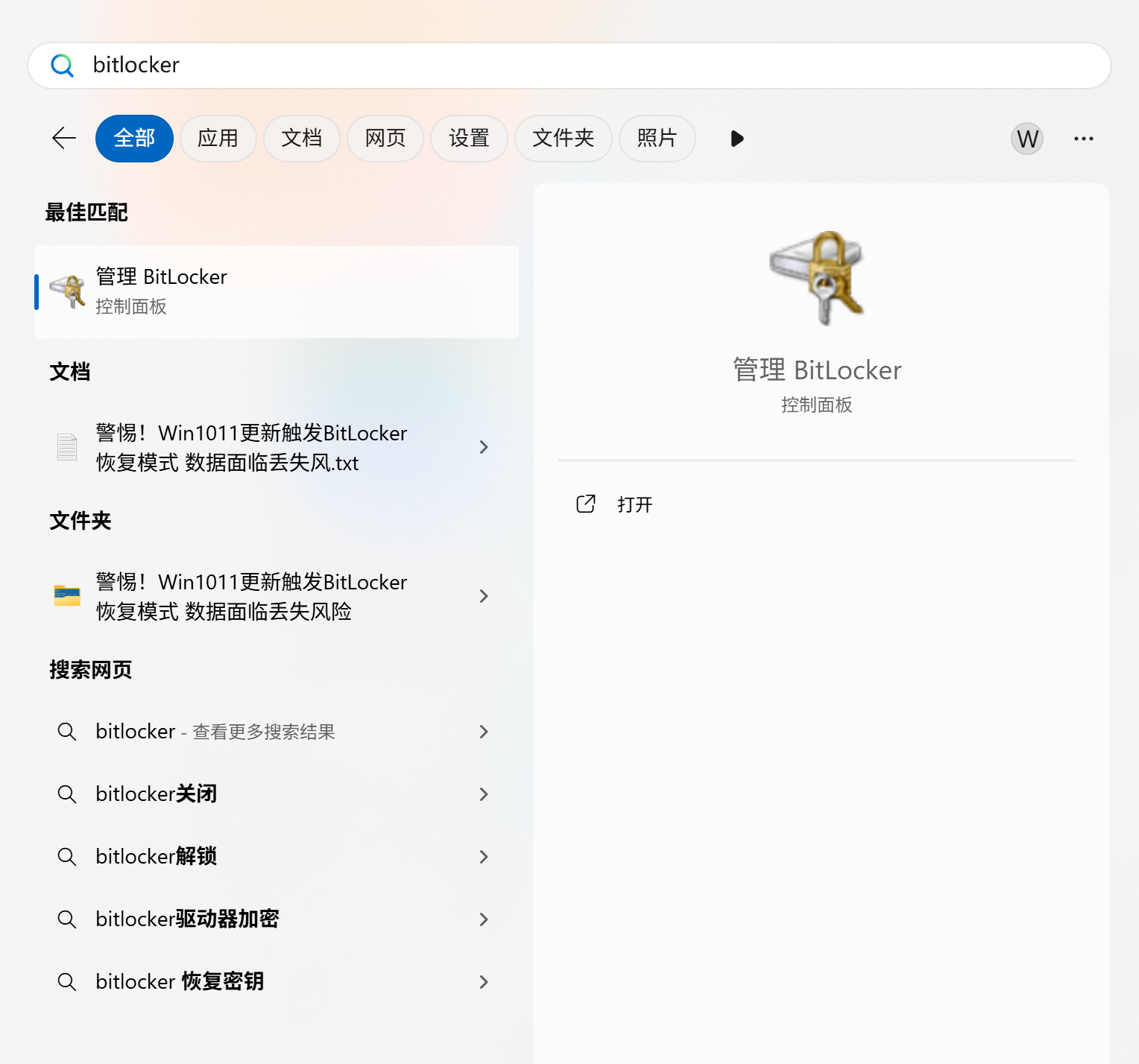The width and height of the screenshot is (1139, 1064).
Task: Select the 全部 filter tab
Action: pos(134,138)
